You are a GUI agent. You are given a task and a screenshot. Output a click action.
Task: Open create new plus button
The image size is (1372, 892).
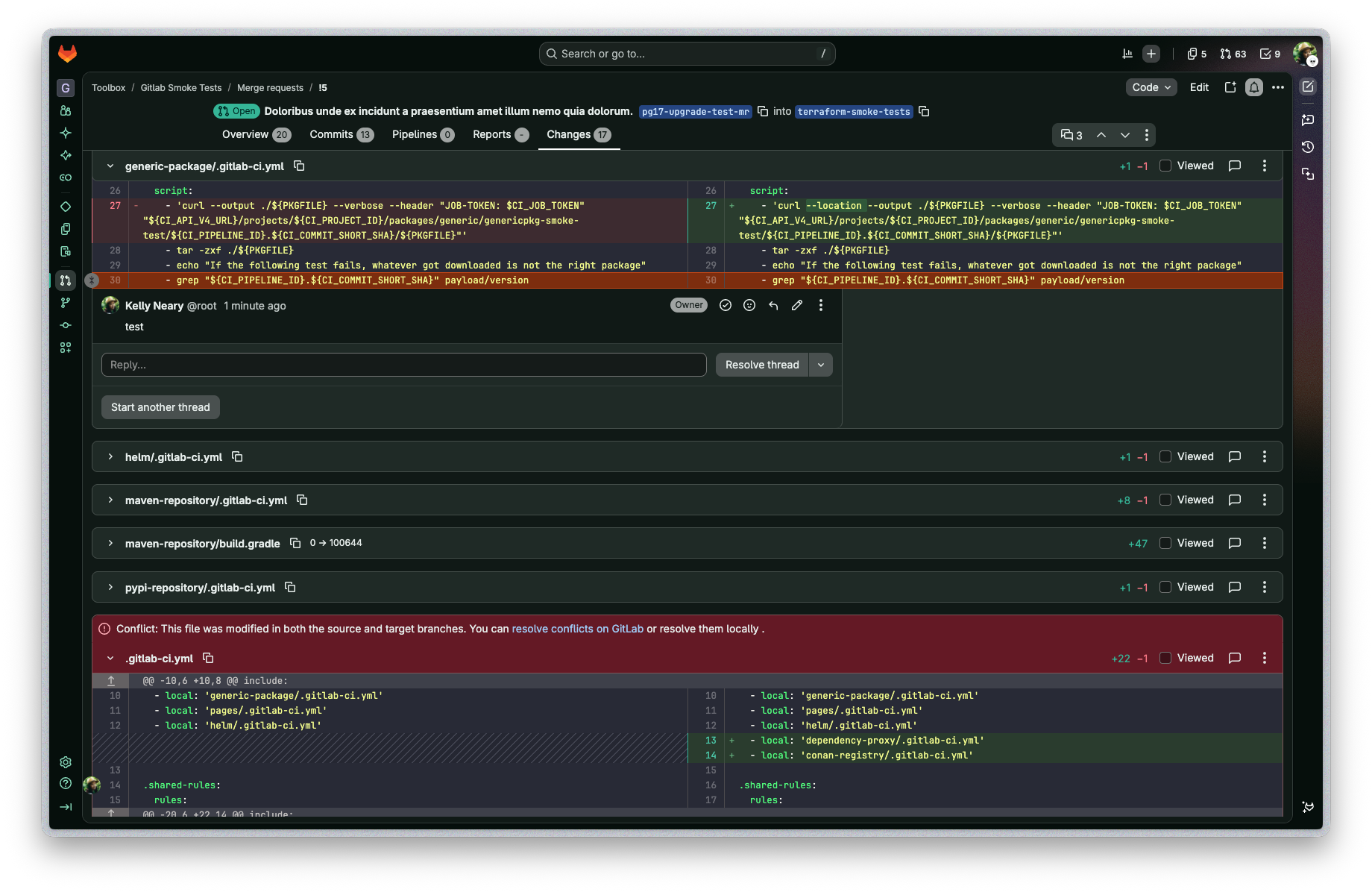point(1151,54)
